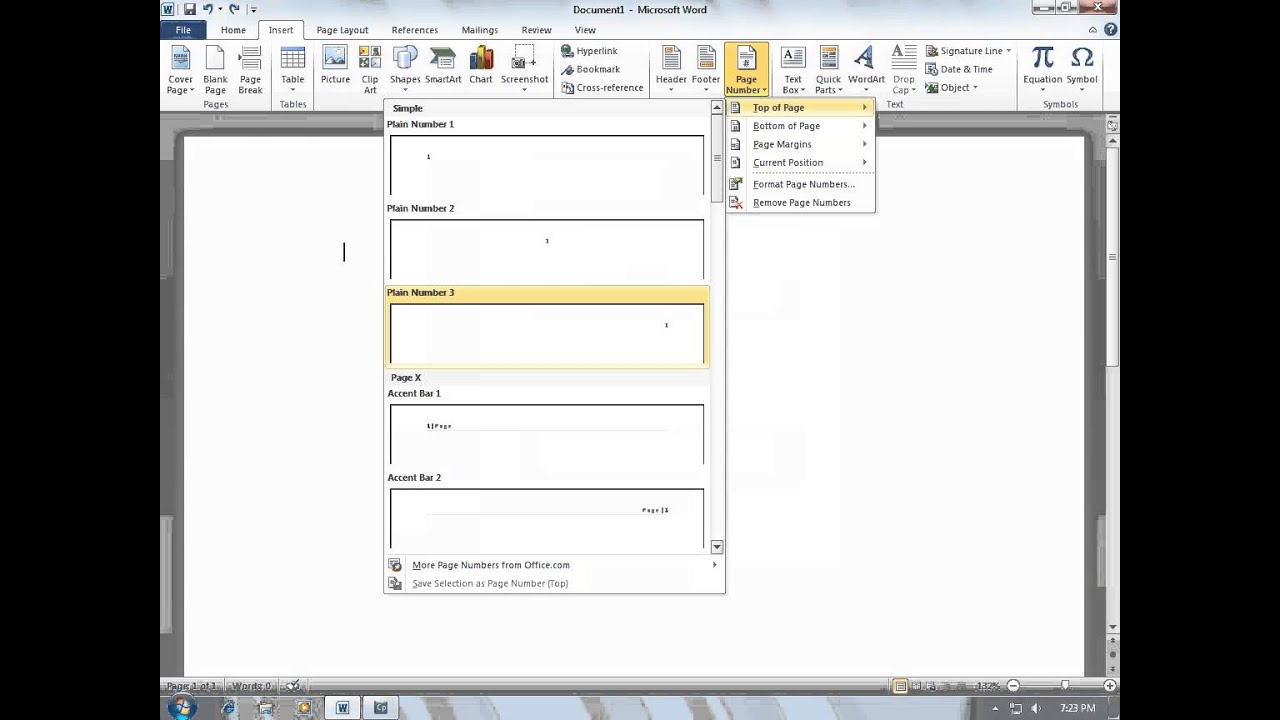Click the 7:23 PM system clock
Screen dimensions: 1280x720
(x=1077, y=708)
